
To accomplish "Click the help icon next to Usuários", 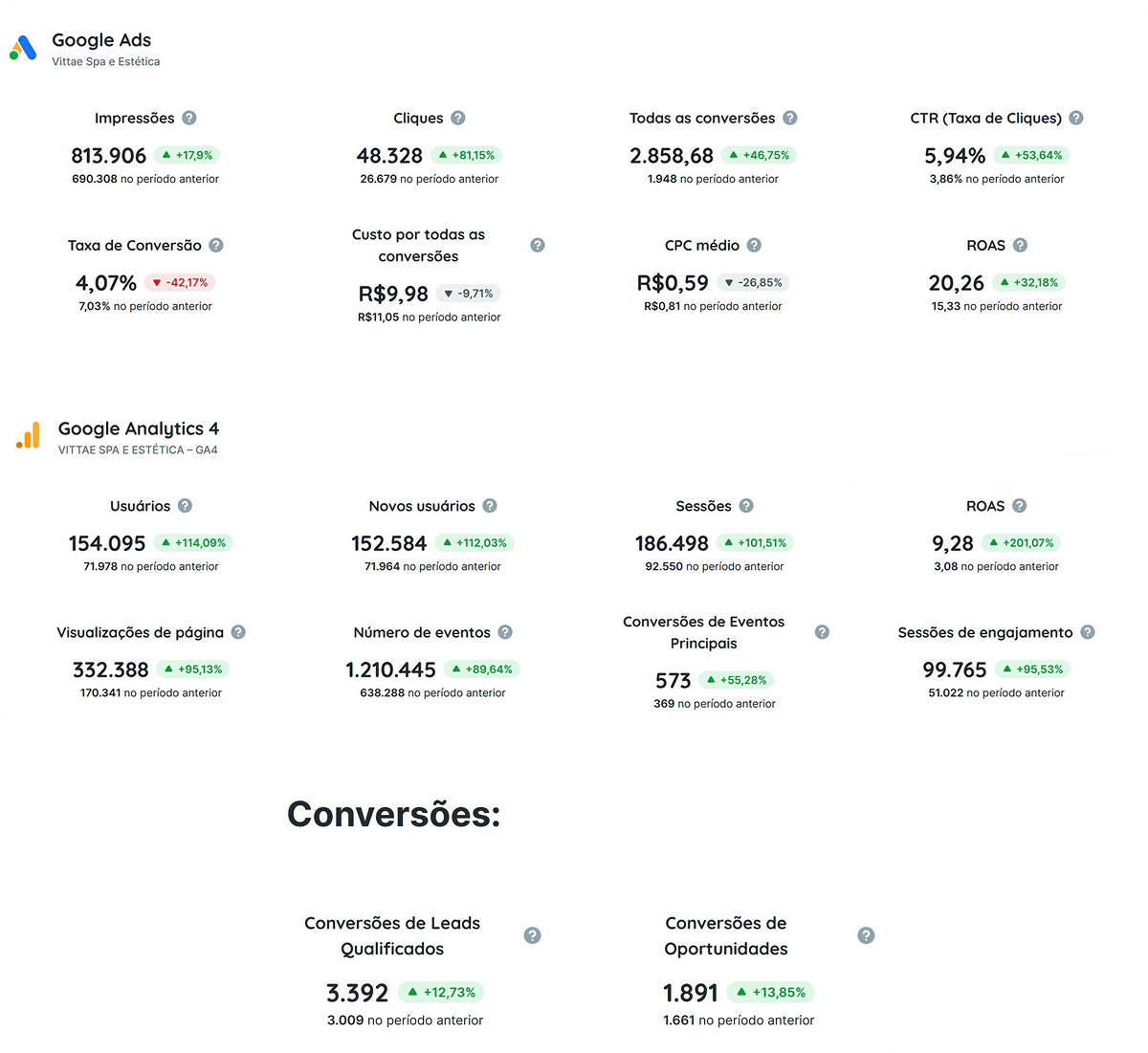I will pyautogui.click(x=185, y=505).
